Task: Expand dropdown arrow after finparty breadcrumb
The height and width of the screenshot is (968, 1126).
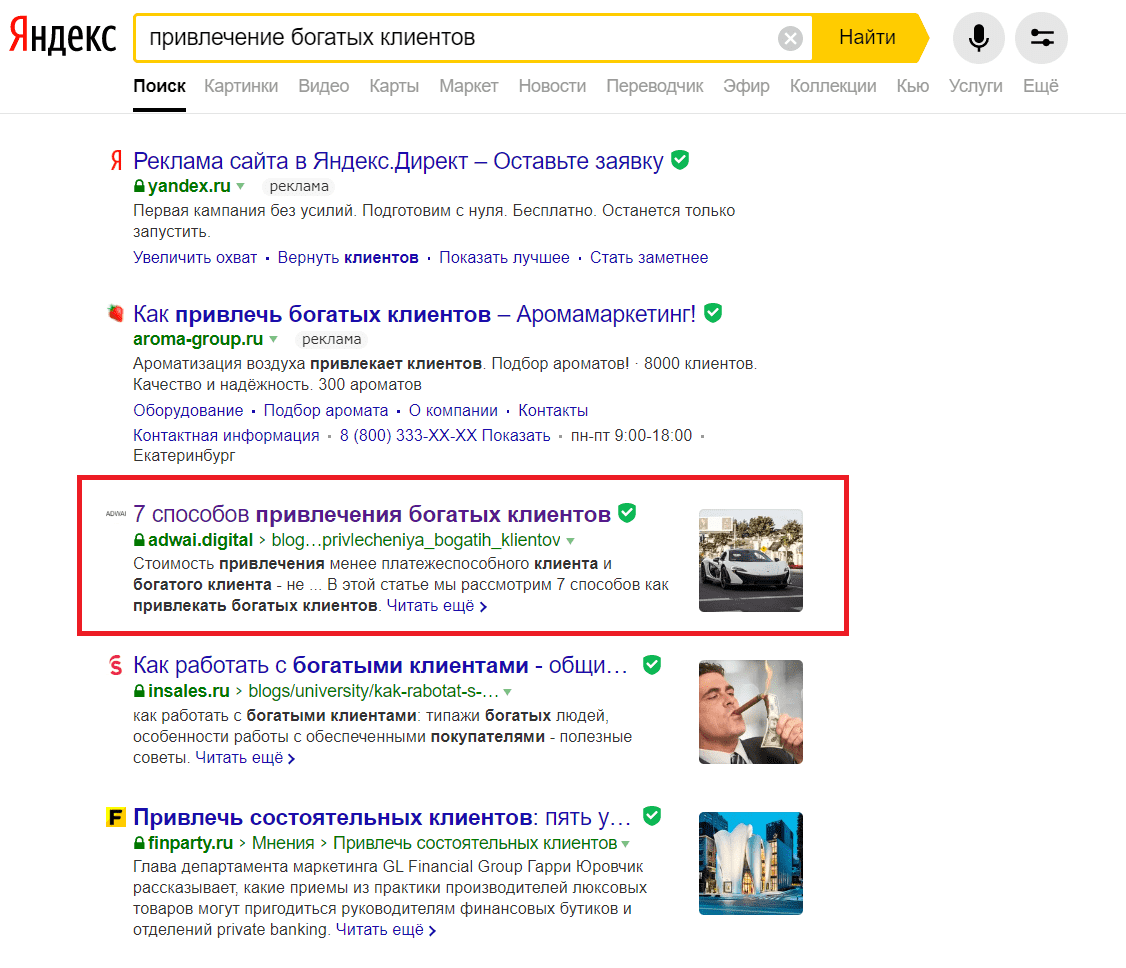Action: [625, 843]
